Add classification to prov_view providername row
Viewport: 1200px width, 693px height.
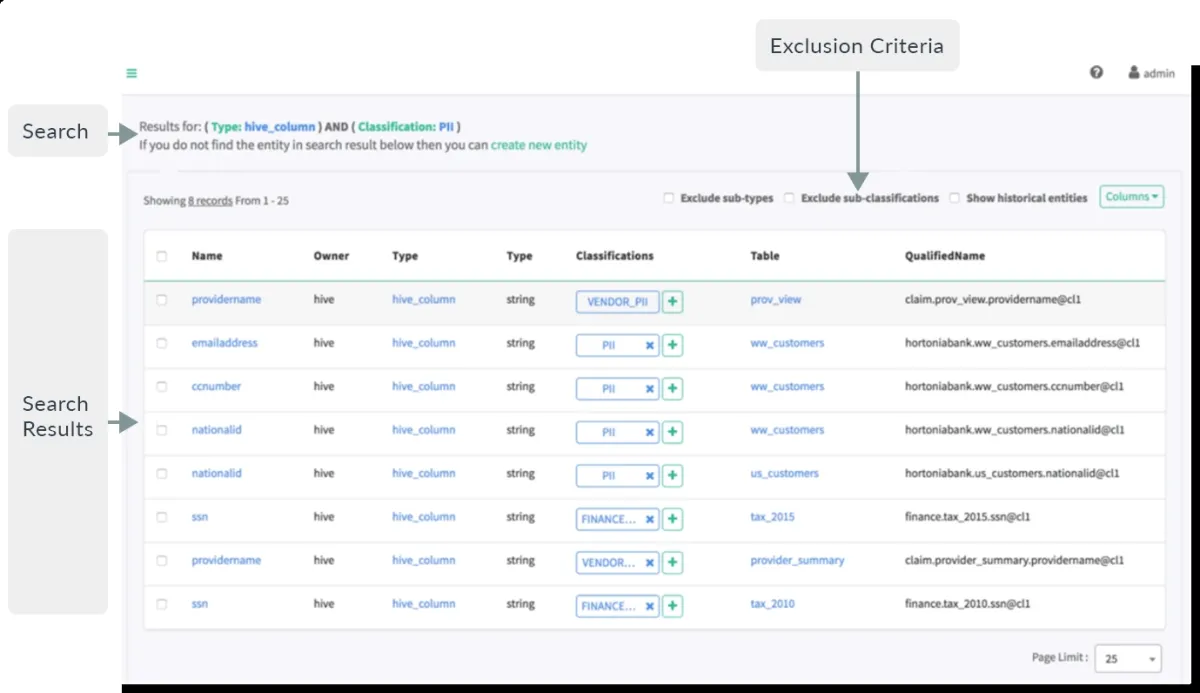click(672, 301)
